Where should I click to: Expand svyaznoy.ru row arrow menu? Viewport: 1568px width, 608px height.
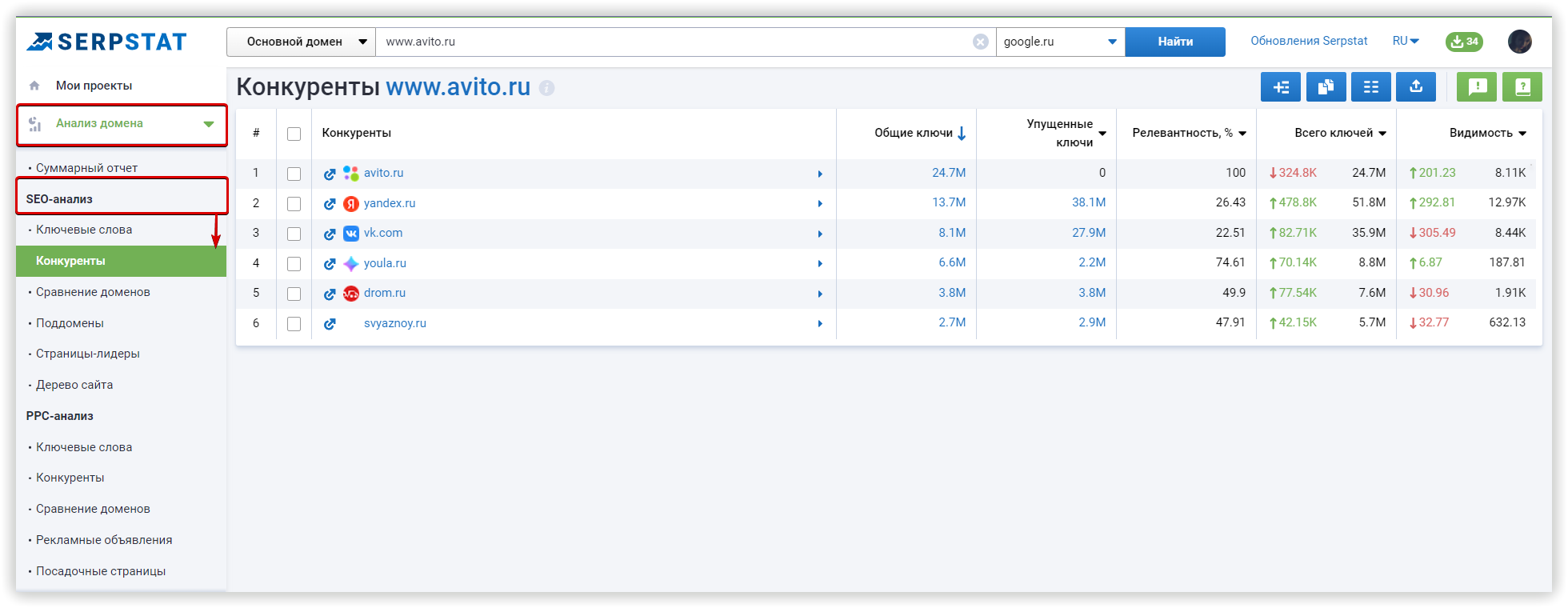(820, 324)
